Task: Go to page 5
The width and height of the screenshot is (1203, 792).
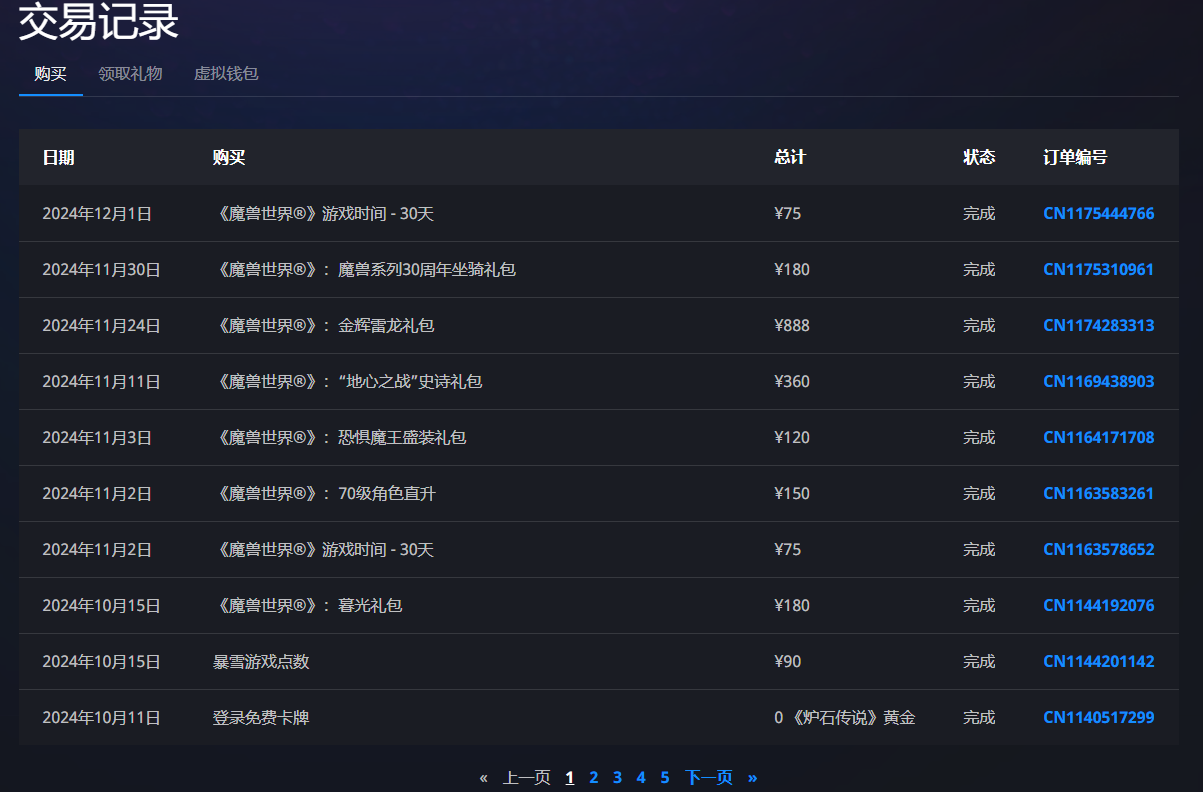Action: point(665,778)
